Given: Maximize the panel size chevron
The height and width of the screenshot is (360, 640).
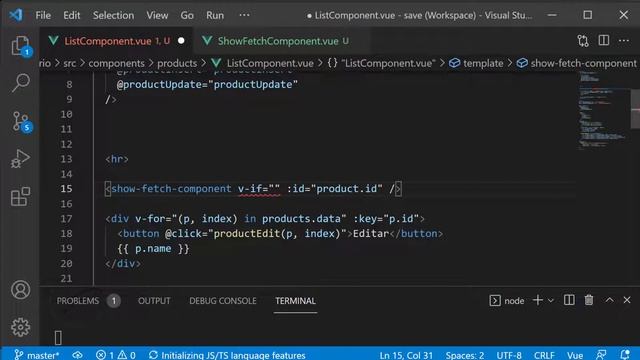Looking at the screenshot, I should (x=609, y=300).
